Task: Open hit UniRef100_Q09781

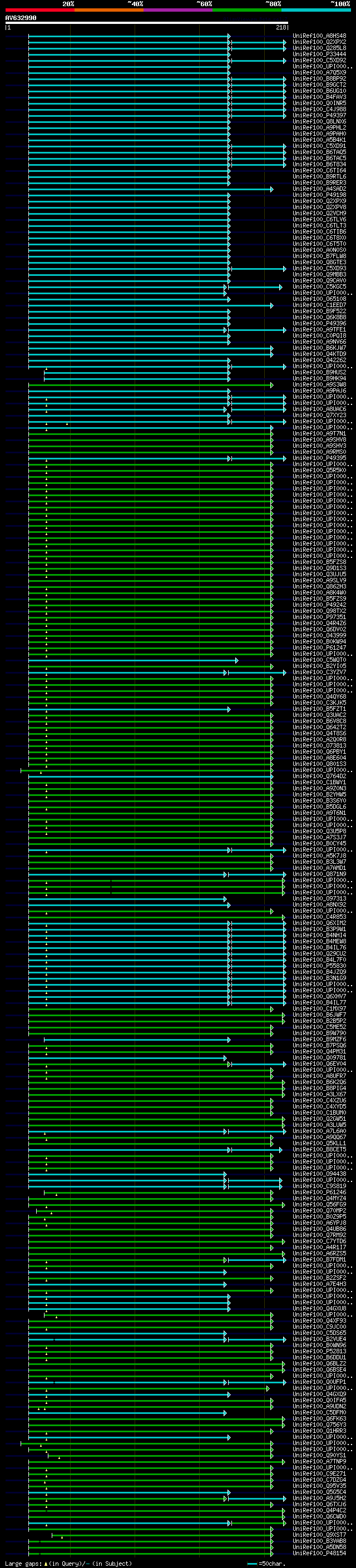Action: click(319, 1057)
